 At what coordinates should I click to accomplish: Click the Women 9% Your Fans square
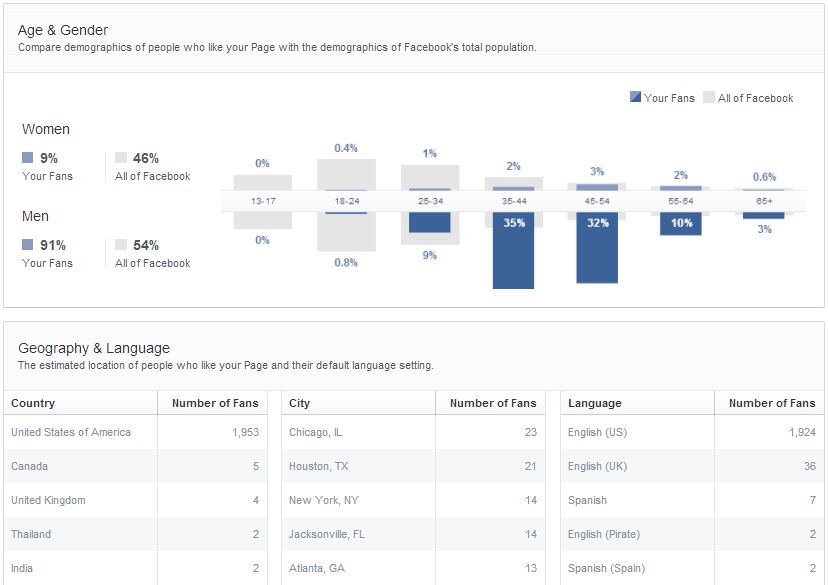[28, 158]
